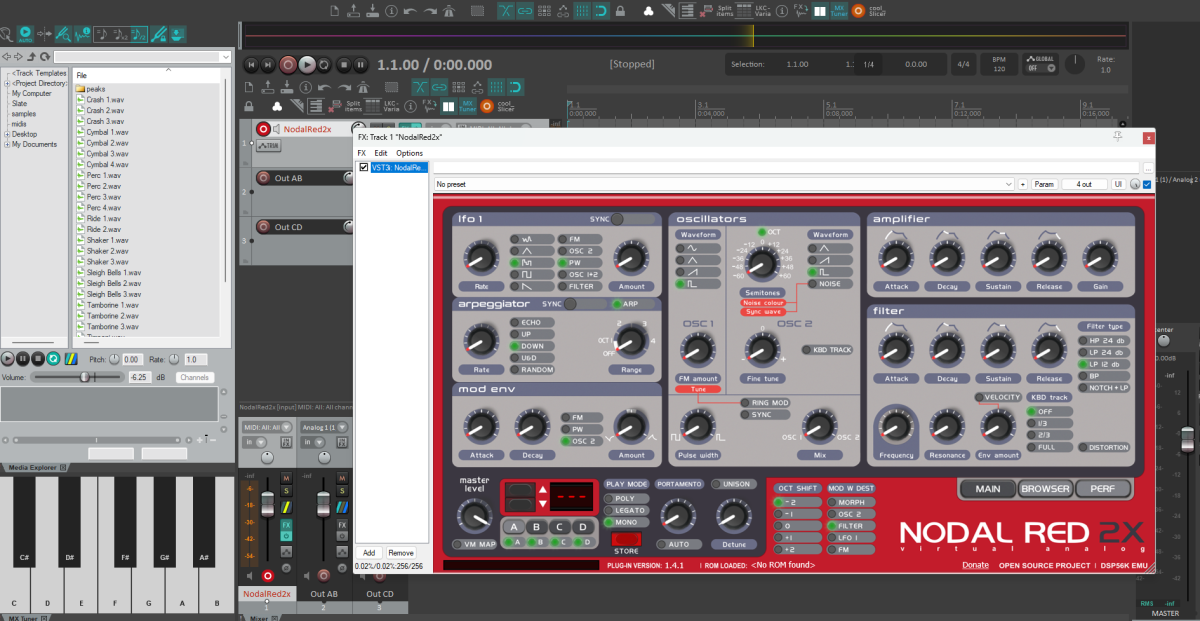Select arpeggiator UP mode
This screenshot has height=621, width=1200.
coord(532,334)
